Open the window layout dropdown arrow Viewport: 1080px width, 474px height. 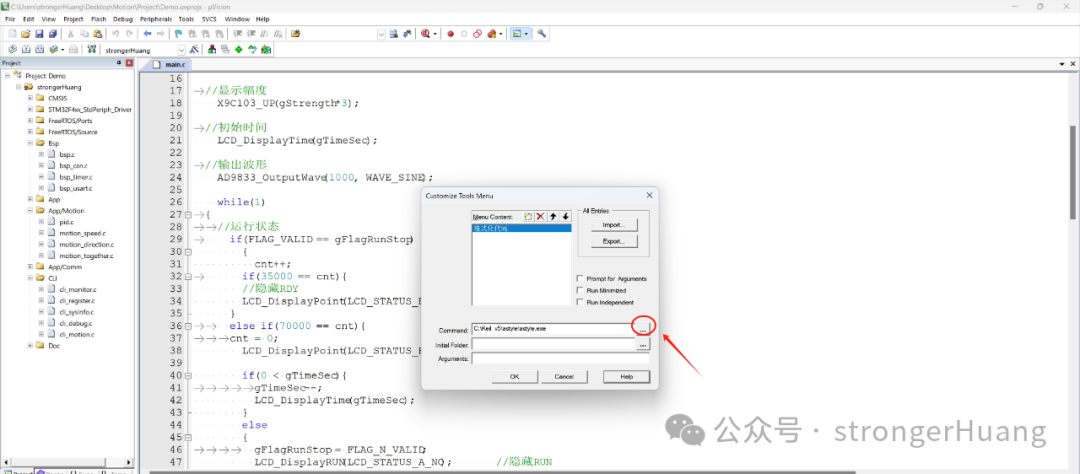tap(527, 34)
